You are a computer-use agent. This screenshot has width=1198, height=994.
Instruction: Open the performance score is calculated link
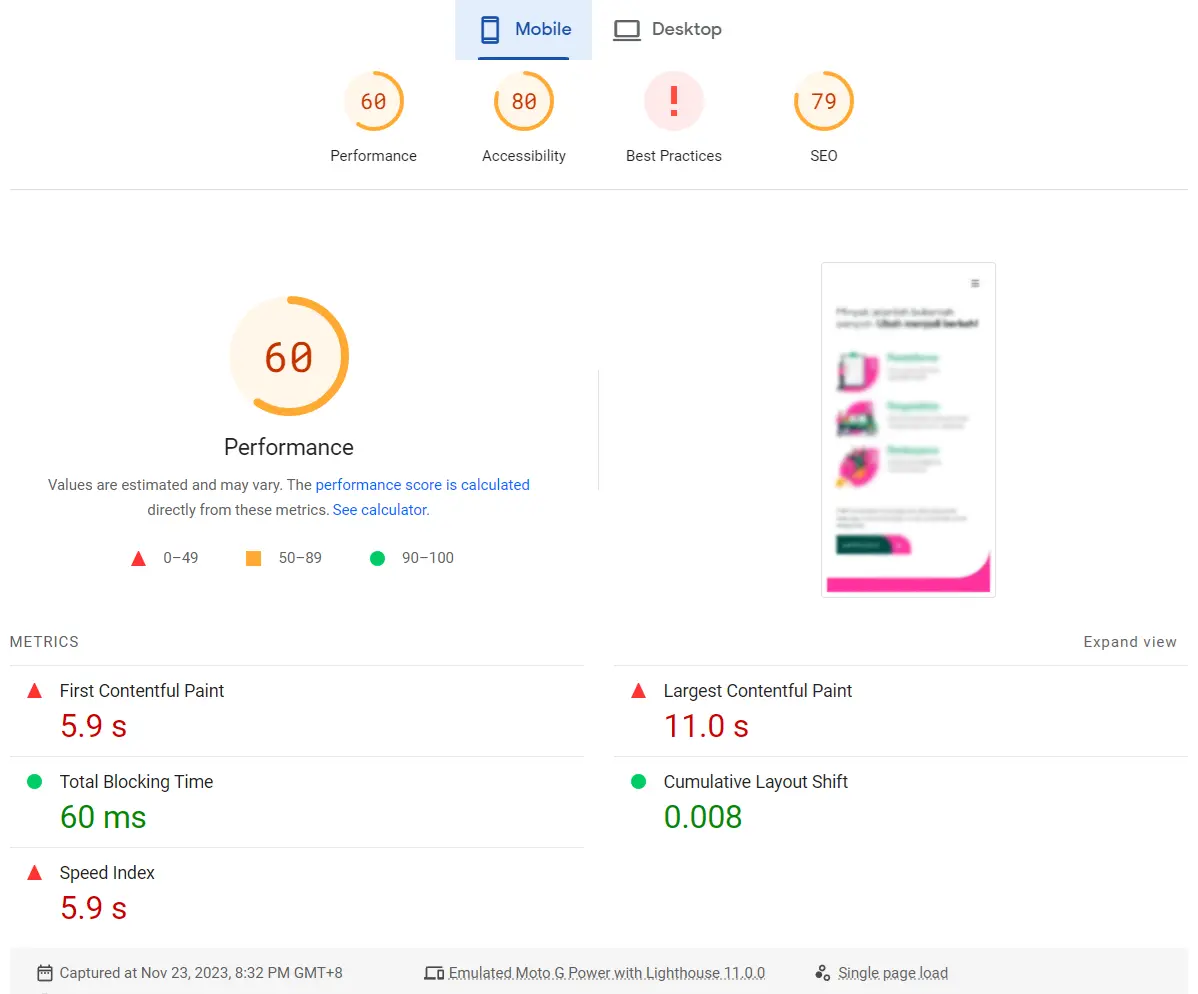point(422,485)
